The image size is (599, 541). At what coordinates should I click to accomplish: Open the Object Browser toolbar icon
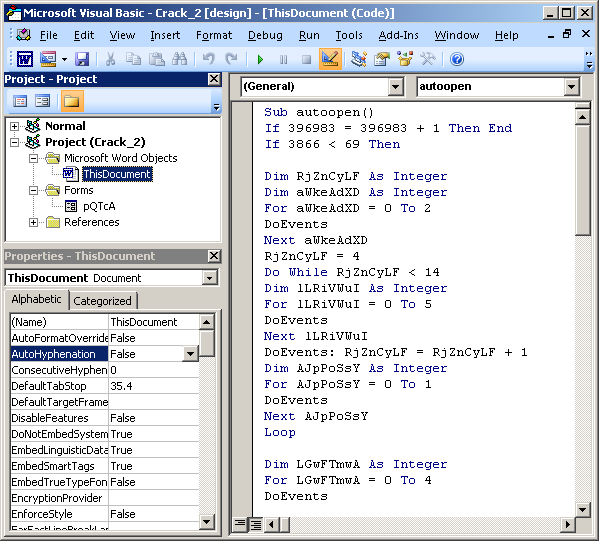(405, 59)
